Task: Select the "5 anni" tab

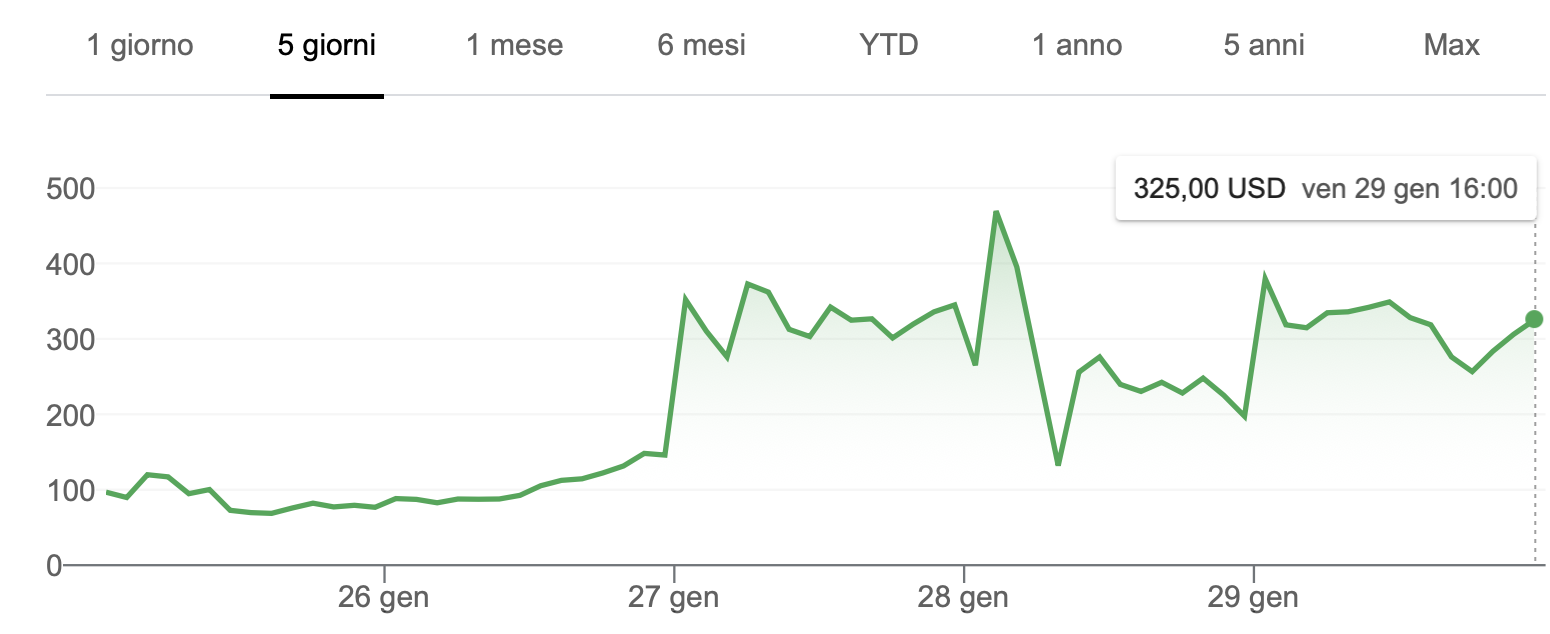Action: (1264, 46)
